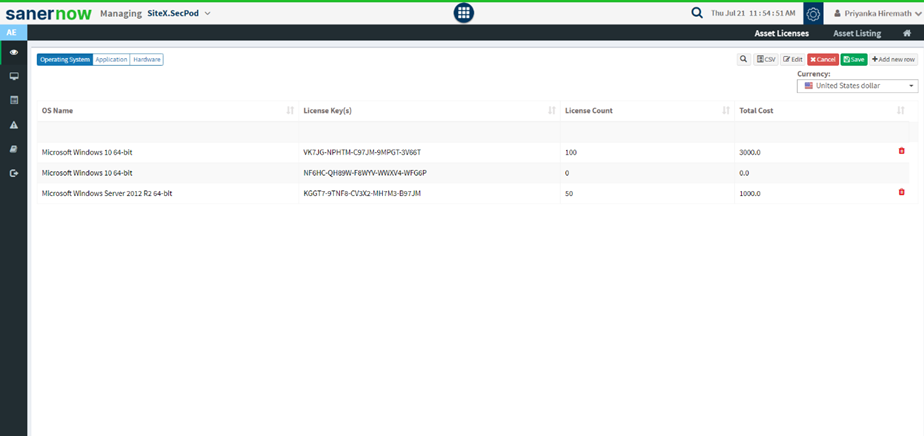Viewport: 924px width, 436px height.
Task: Click the sign-out arrow sidebar icon
Action: pyautogui.click(x=14, y=173)
